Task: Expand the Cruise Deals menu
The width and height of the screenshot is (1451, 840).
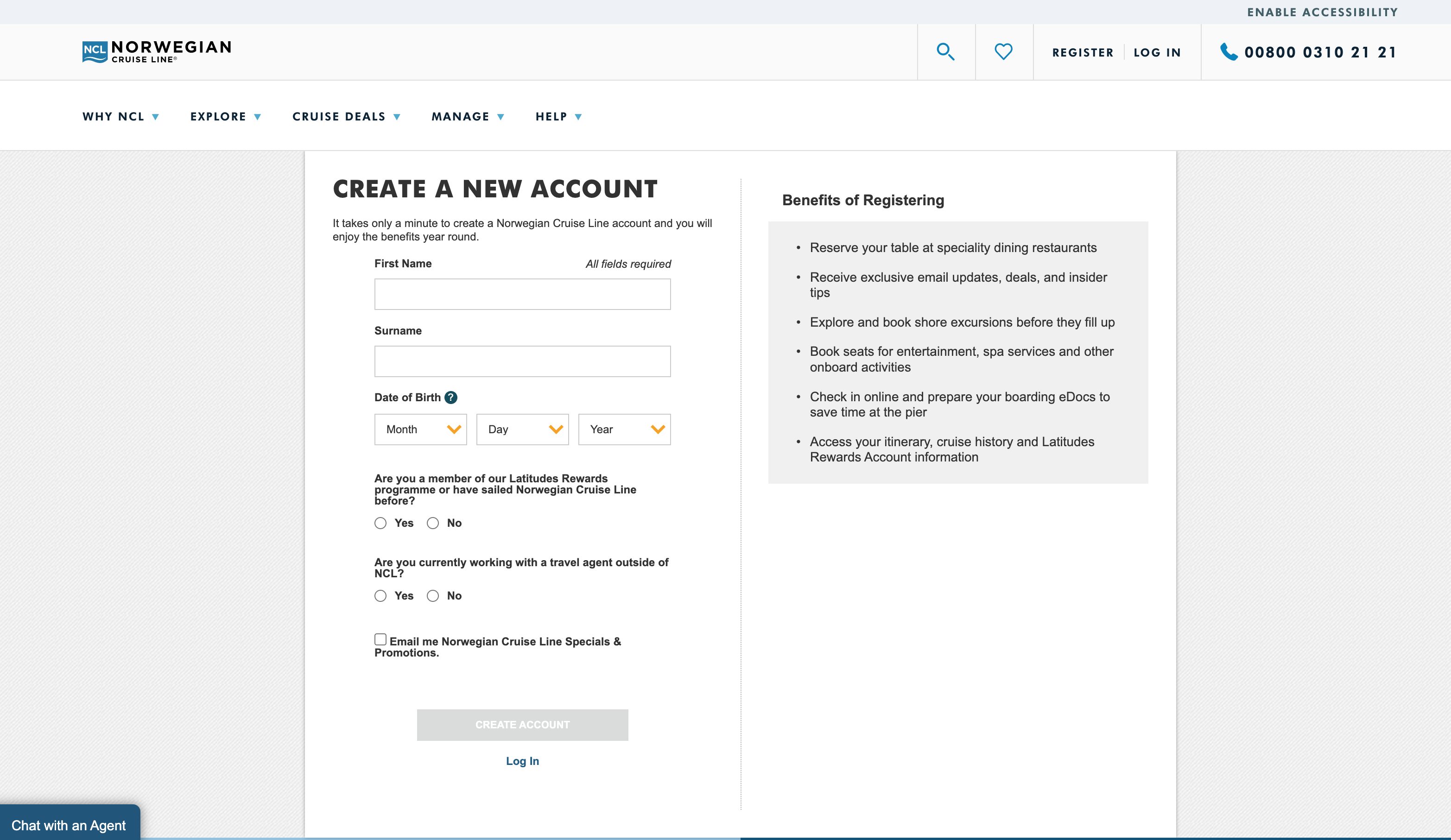Action: (x=346, y=116)
